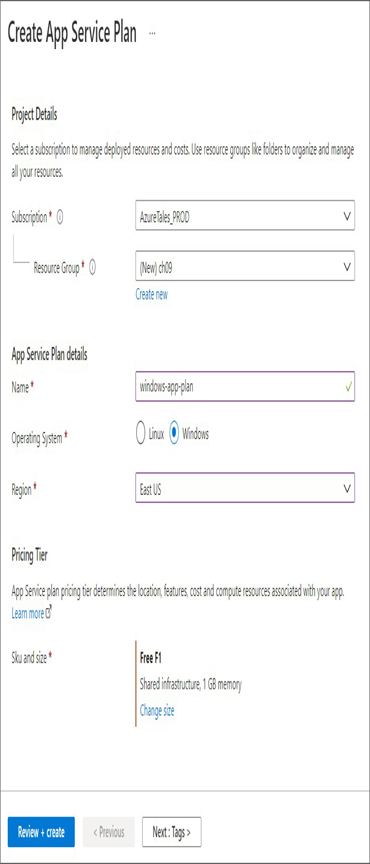Click the green checkmark in Name field
Viewport: 370px width, 864px height.
tap(348, 387)
